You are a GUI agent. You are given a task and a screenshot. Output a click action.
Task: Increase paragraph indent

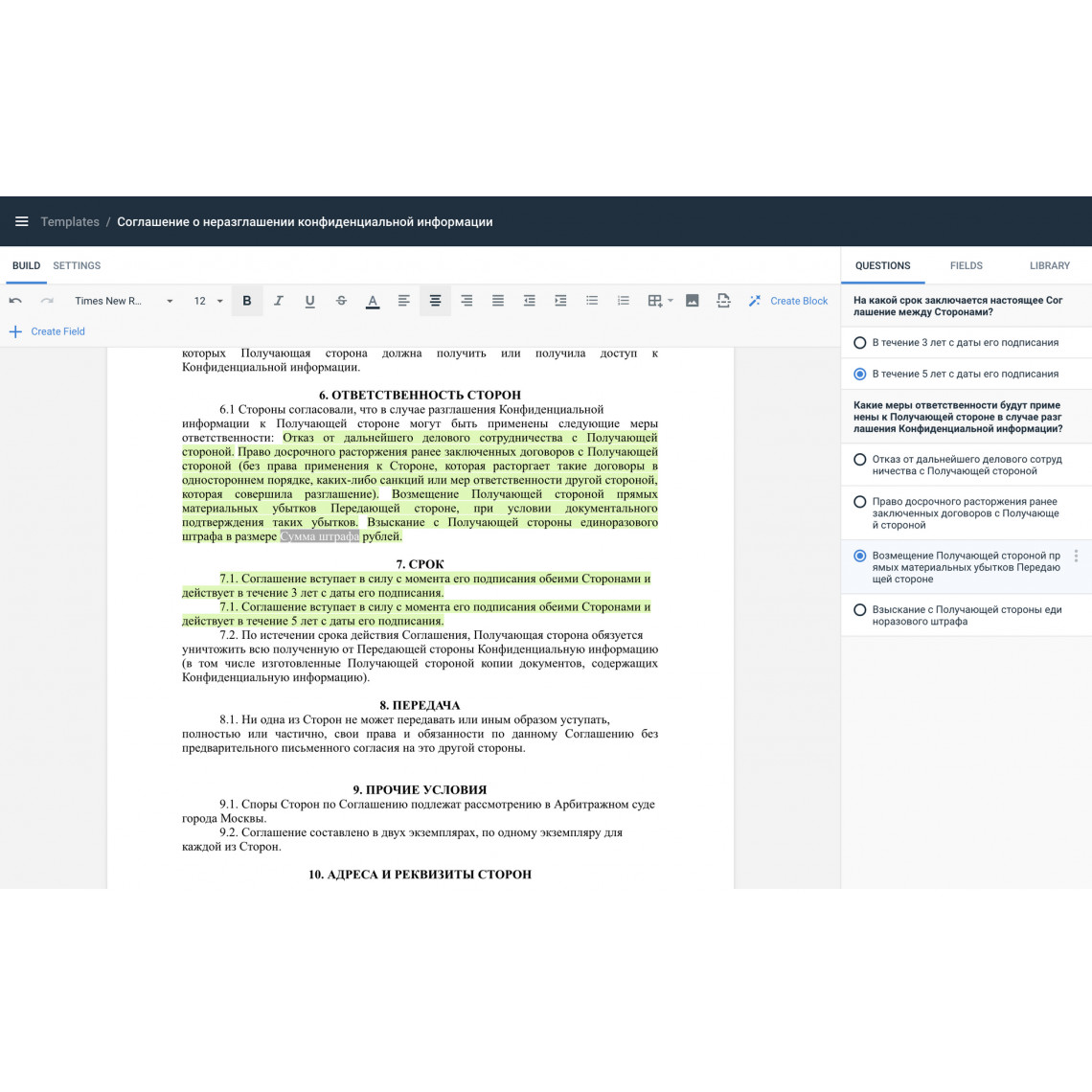pos(560,301)
